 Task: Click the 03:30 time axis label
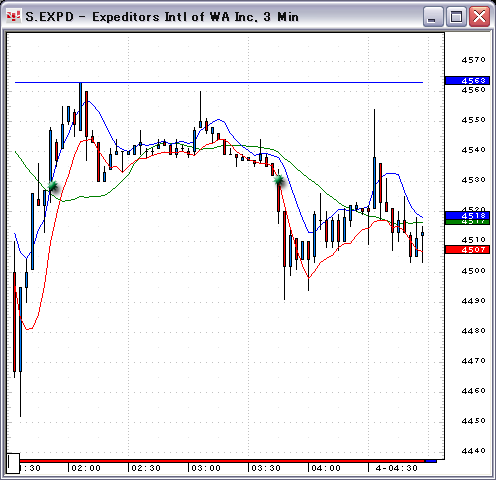pyautogui.click(x=266, y=468)
